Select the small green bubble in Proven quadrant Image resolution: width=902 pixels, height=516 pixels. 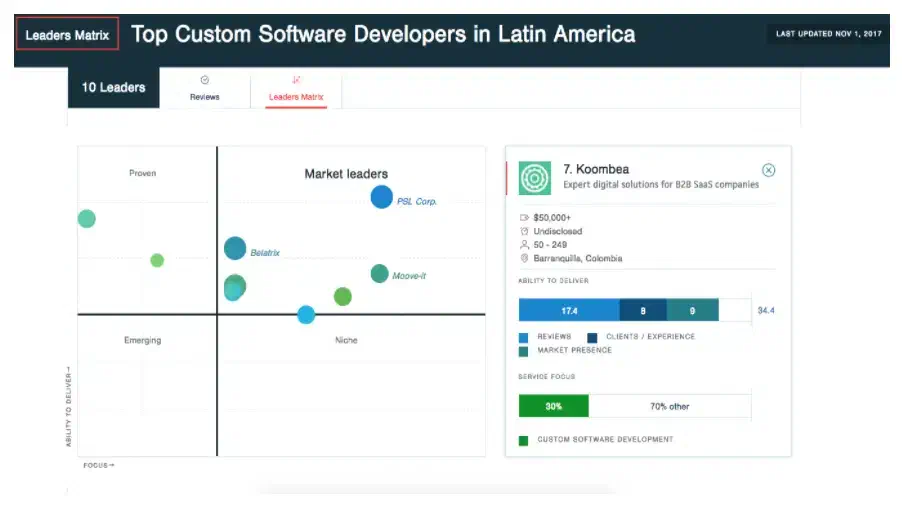point(157,261)
